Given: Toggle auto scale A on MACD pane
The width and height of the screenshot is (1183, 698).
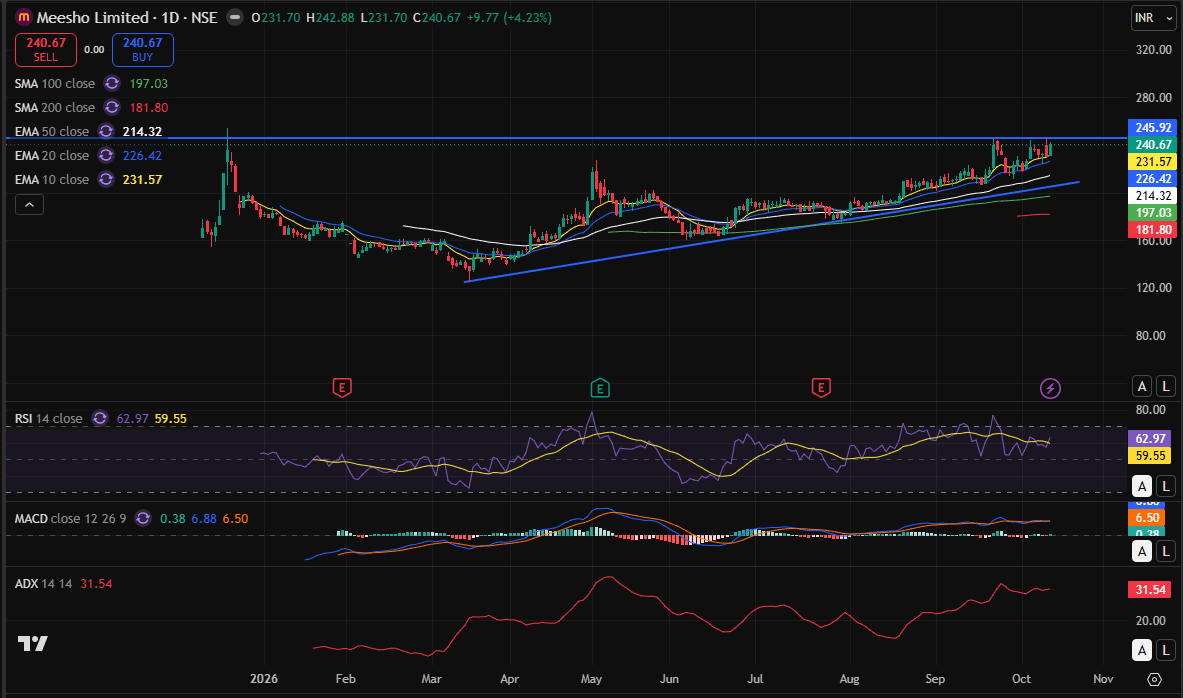Looking at the screenshot, I should tap(1142, 552).
